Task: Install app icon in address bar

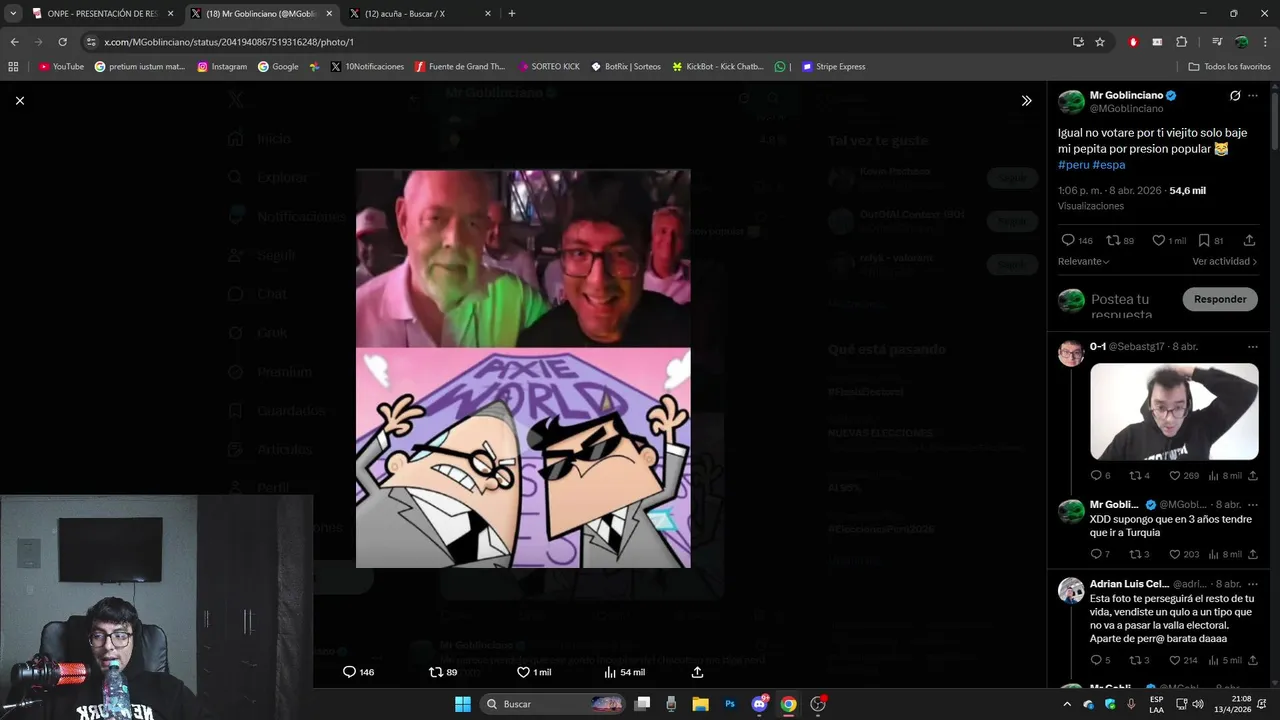Action: pos(1078,42)
